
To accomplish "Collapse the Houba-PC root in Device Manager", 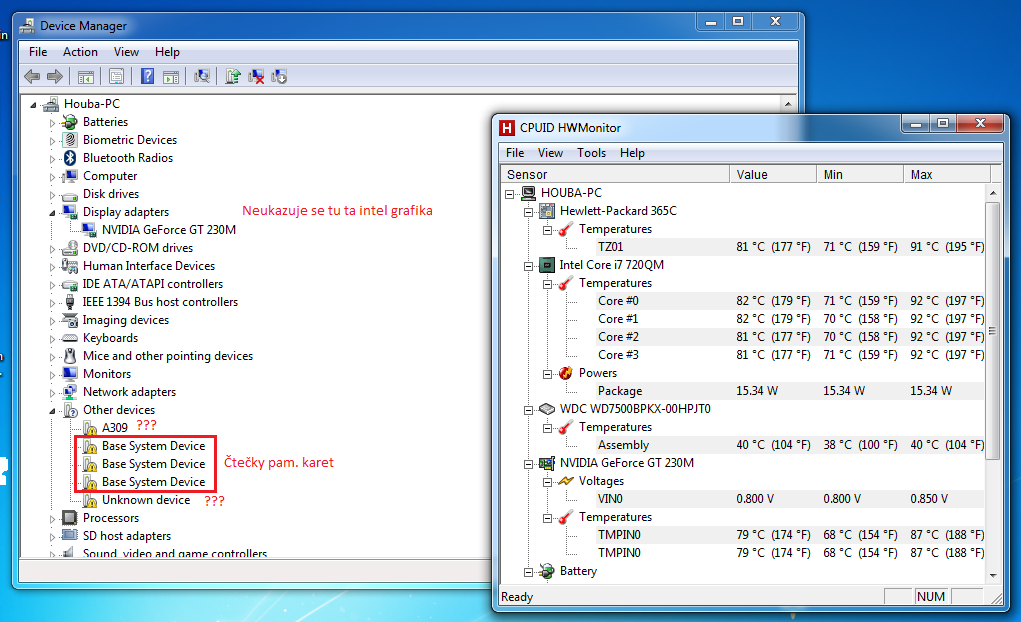I will click(33, 104).
